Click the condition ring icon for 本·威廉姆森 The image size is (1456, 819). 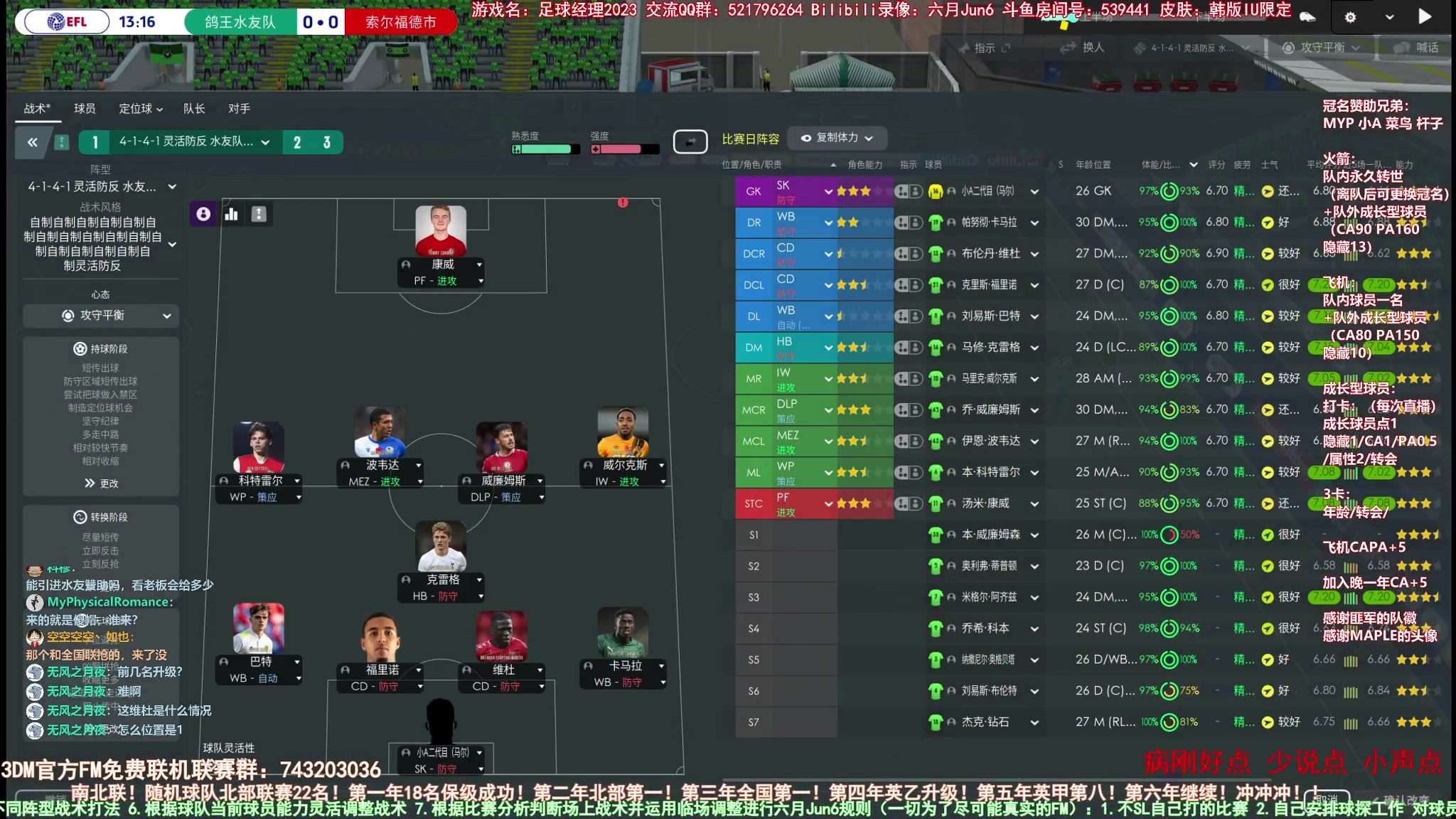coord(1169,535)
